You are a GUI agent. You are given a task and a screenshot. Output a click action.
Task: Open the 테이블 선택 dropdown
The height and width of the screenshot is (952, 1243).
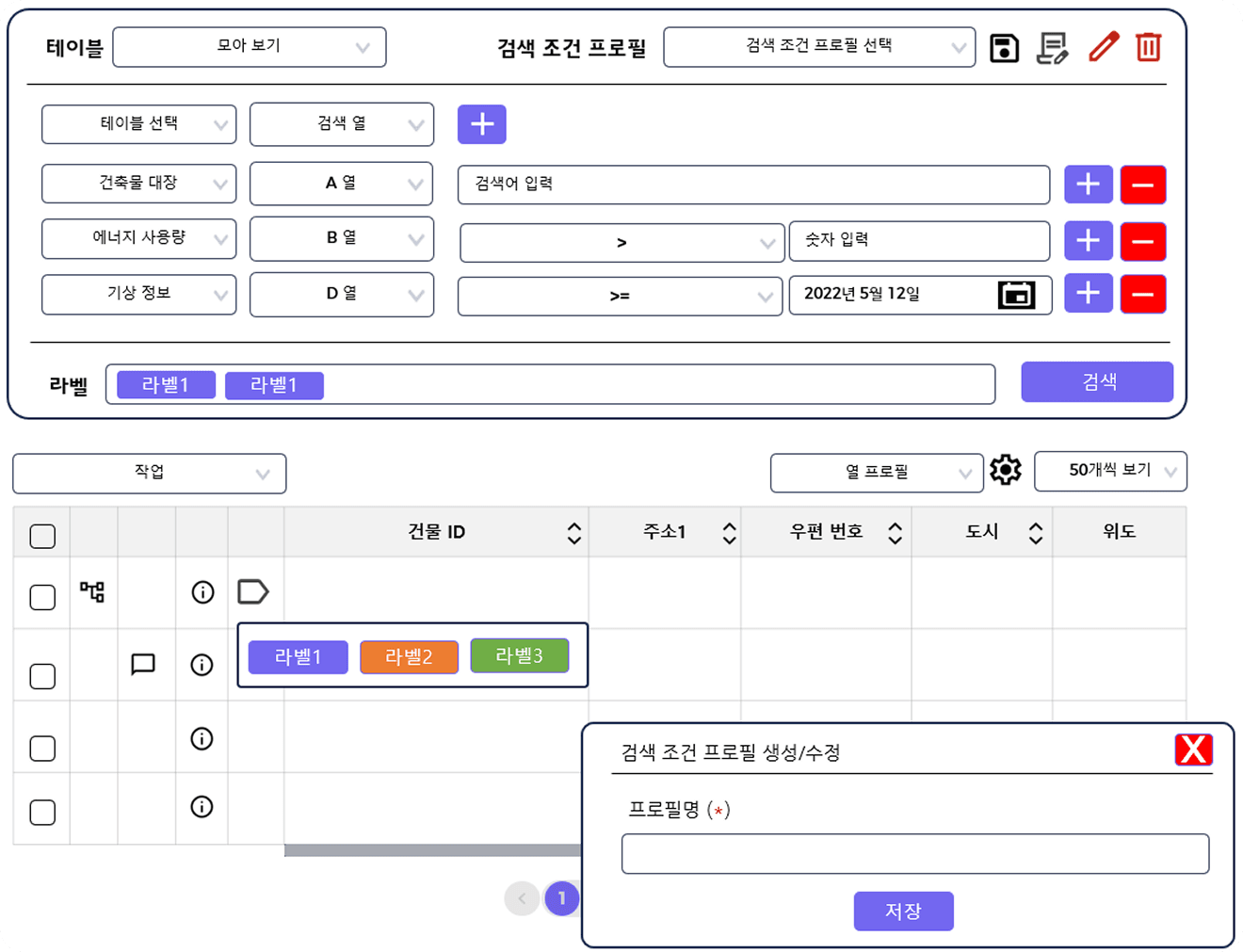click(139, 124)
